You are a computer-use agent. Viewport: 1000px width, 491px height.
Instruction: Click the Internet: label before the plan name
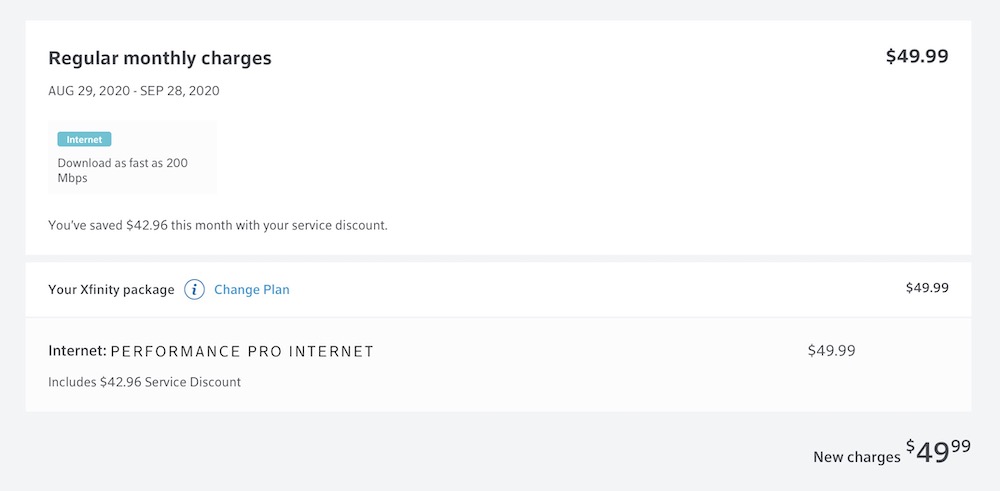77,352
